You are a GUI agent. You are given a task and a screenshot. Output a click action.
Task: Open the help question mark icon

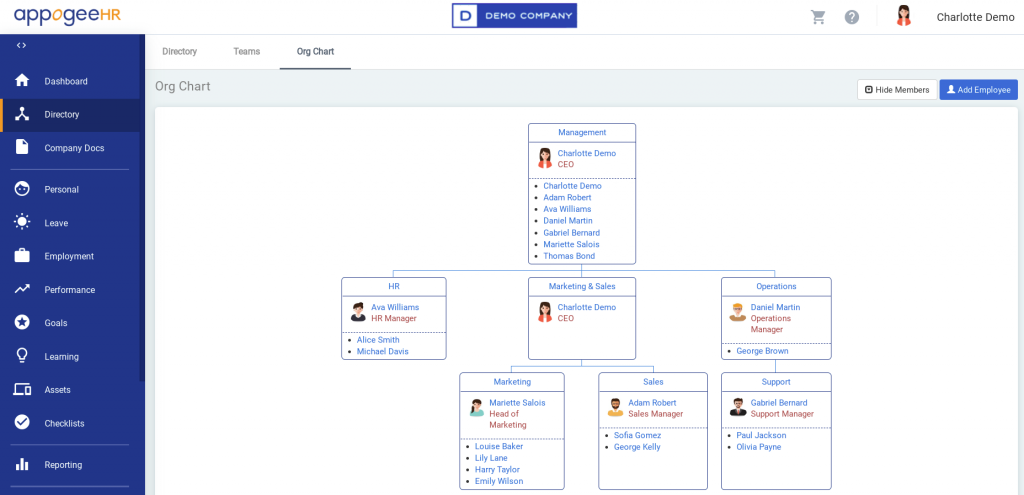852,17
